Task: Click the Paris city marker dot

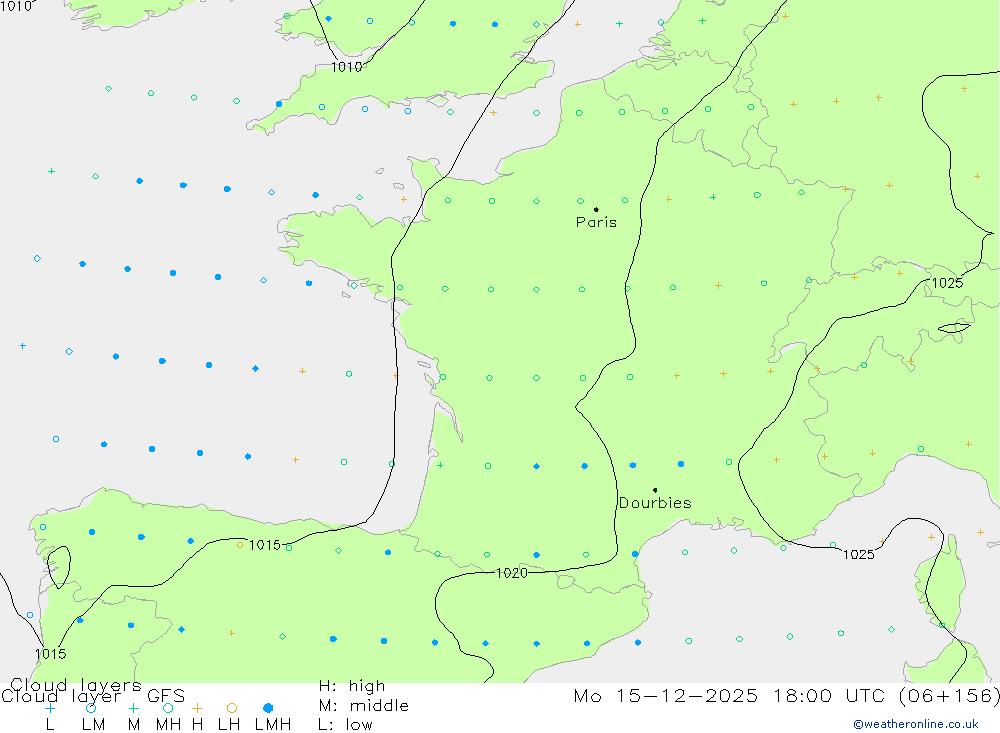Action: (x=596, y=209)
